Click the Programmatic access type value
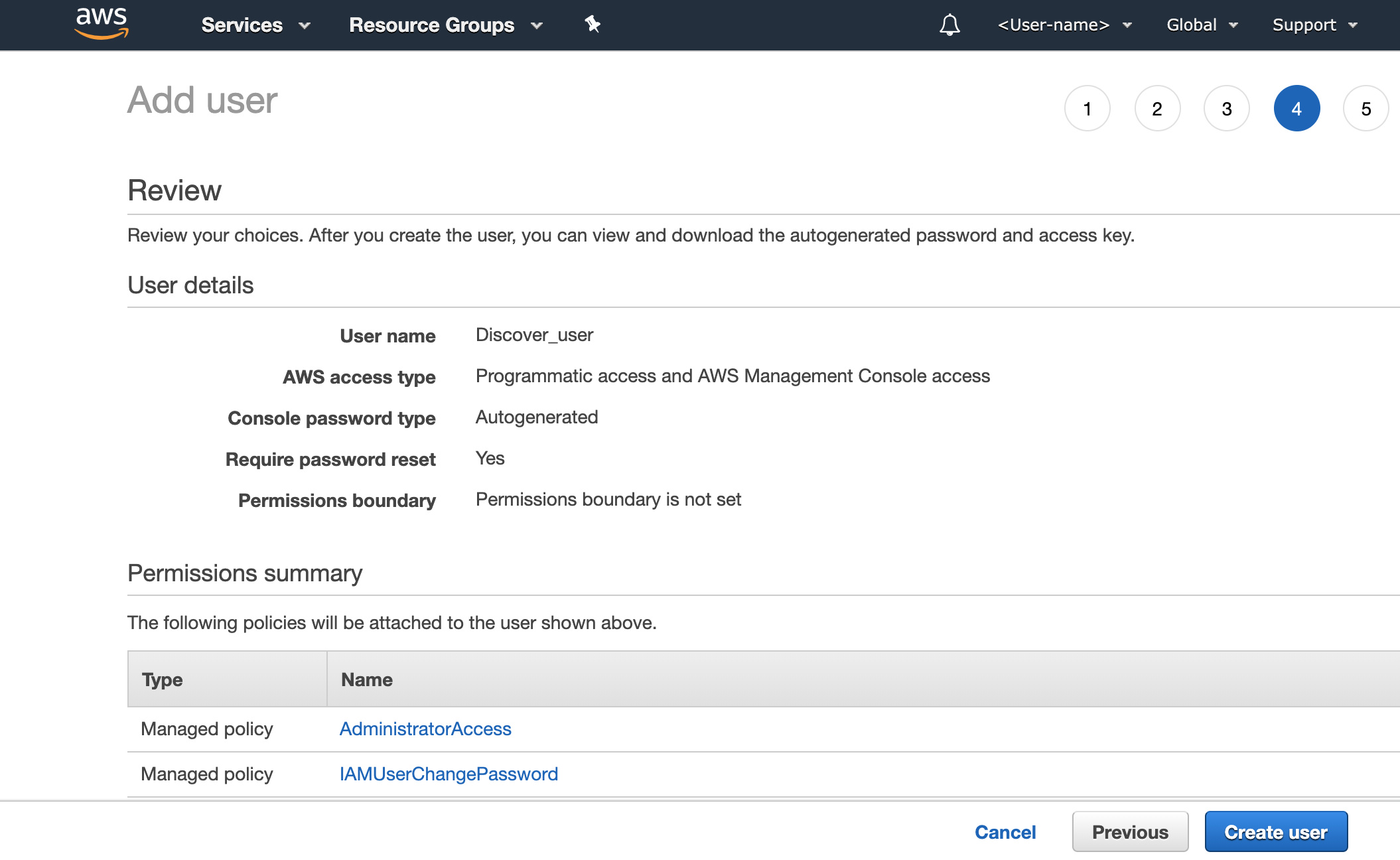Screen dimensions: 1400x860 pos(733,376)
